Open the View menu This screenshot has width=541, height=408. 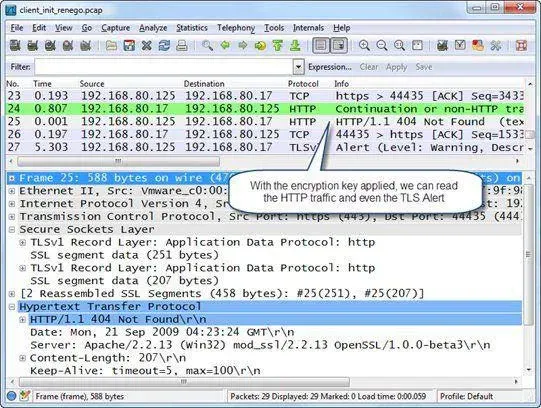[x=64, y=28]
